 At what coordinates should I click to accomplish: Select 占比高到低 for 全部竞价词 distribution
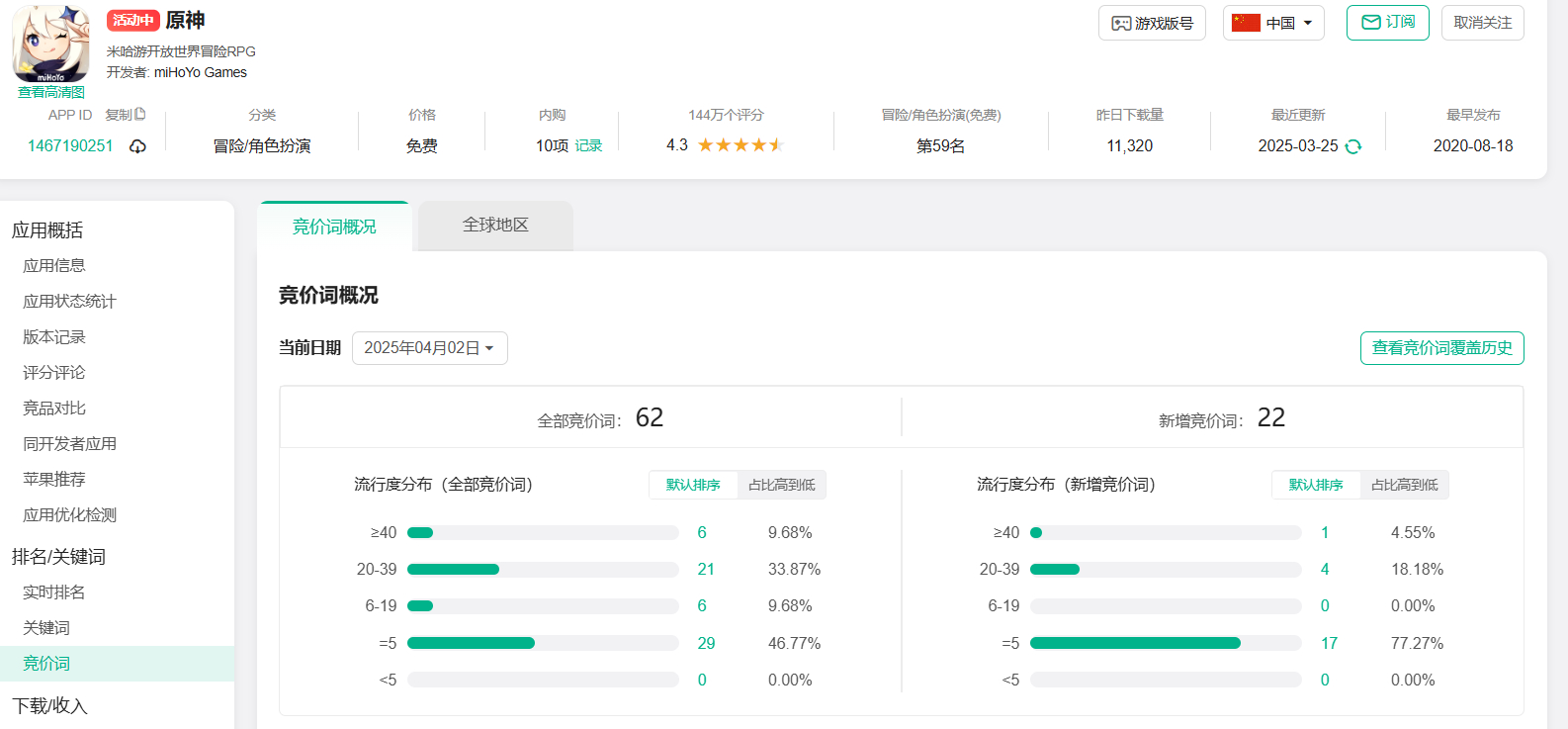(x=782, y=485)
